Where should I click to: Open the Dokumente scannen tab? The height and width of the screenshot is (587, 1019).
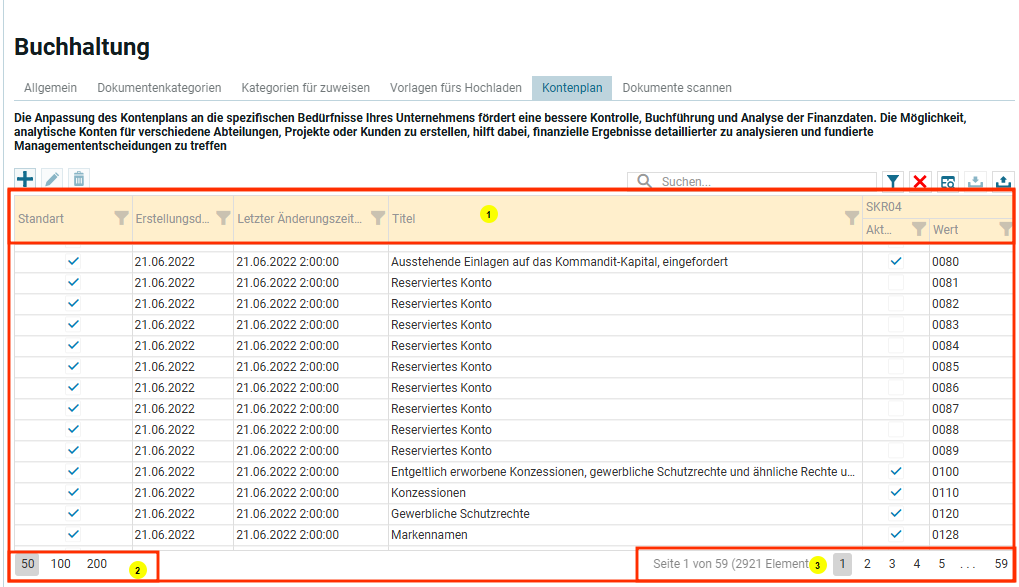(676, 88)
